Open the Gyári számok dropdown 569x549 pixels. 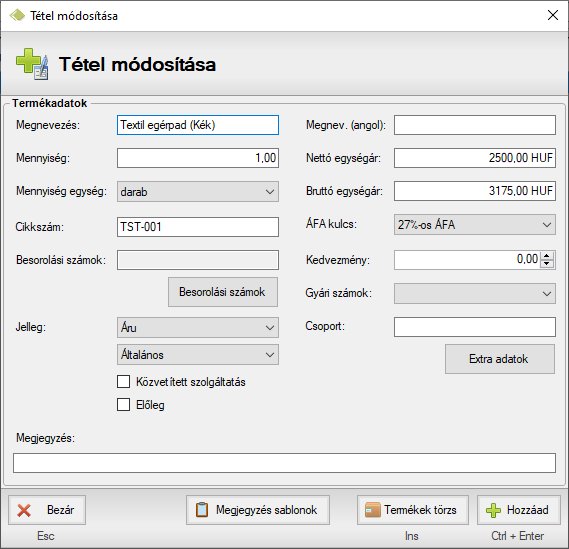coord(475,294)
